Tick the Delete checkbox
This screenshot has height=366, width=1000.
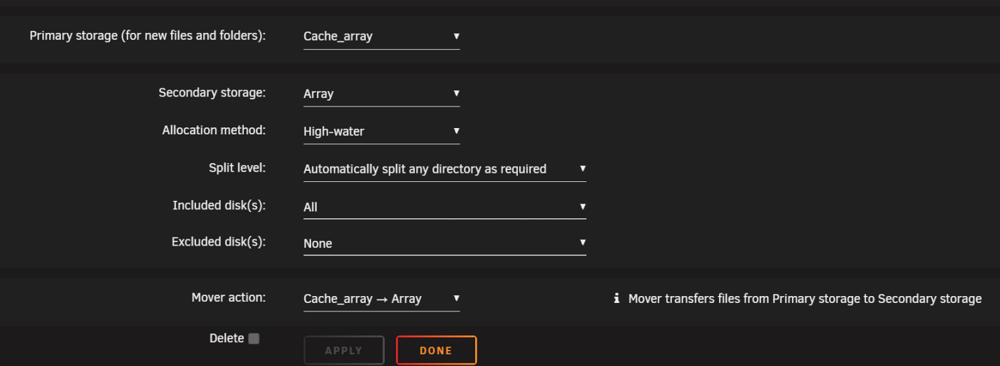[x=254, y=339]
